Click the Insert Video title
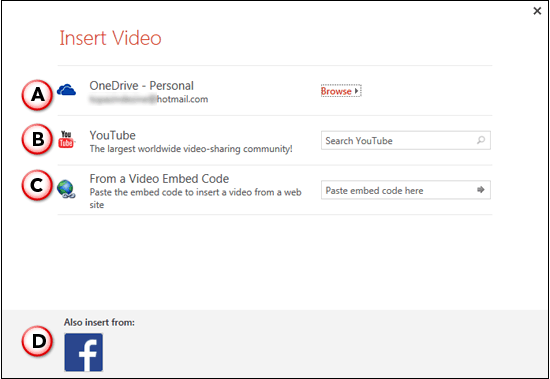The width and height of the screenshot is (550, 379). point(110,38)
